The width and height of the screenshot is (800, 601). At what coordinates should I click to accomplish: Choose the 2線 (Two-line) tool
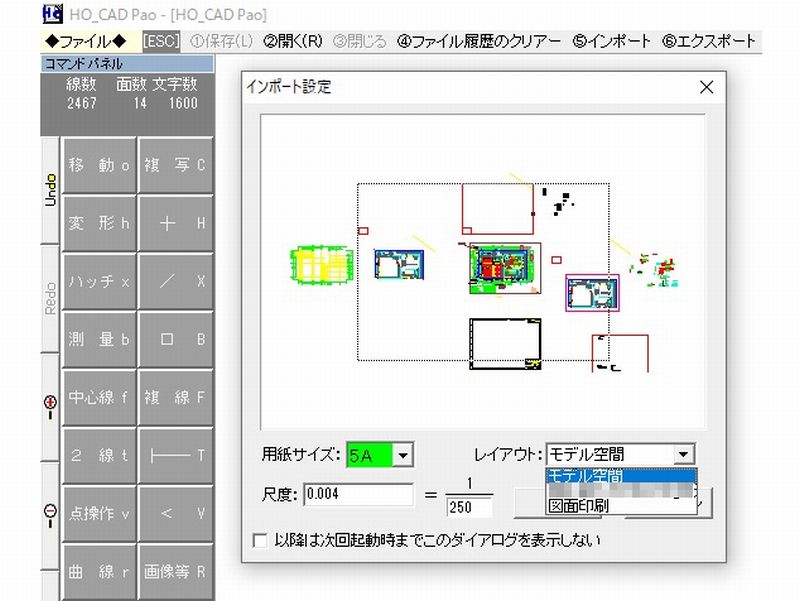pos(99,456)
